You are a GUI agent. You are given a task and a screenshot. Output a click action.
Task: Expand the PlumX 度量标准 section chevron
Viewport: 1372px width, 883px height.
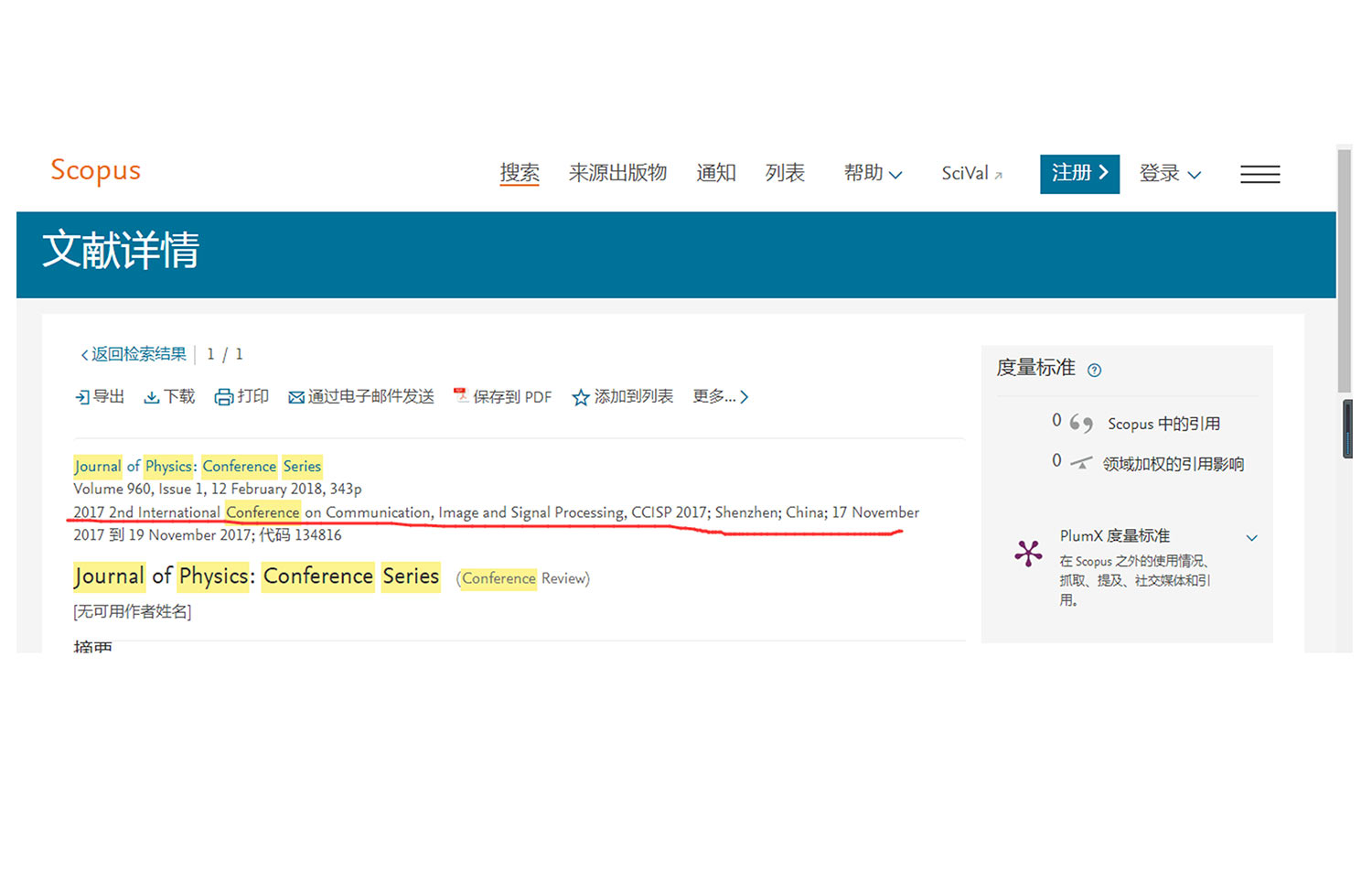pyautogui.click(x=1251, y=538)
